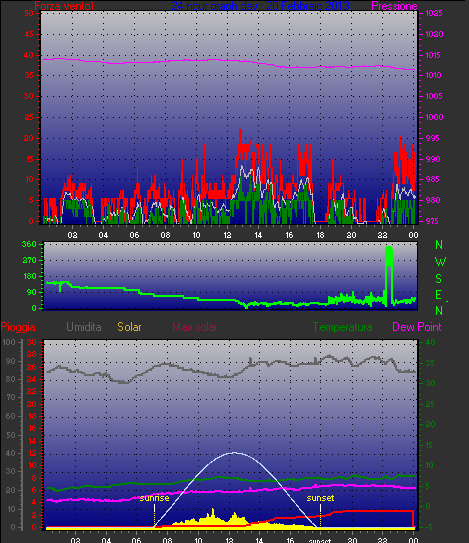This screenshot has width=469, height=543.
Task: Click the 'E' compass direction label
Action: 439,295
